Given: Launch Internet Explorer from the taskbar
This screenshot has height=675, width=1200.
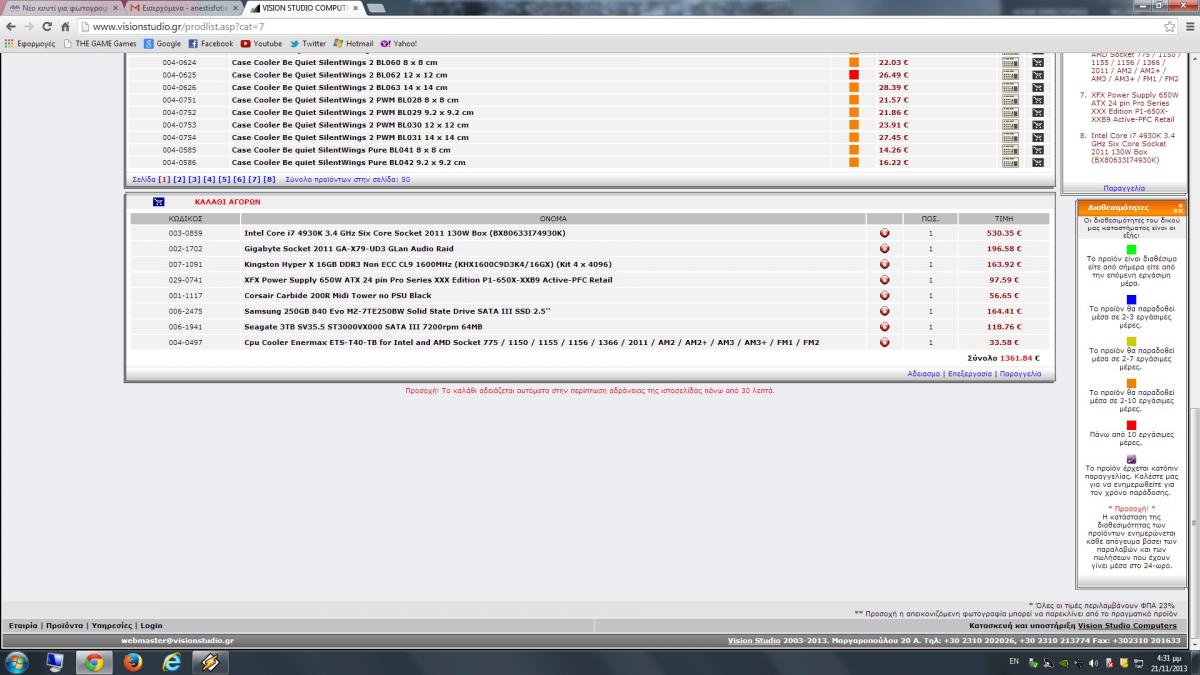Looking at the screenshot, I should pyautogui.click(x=171, y=662).
